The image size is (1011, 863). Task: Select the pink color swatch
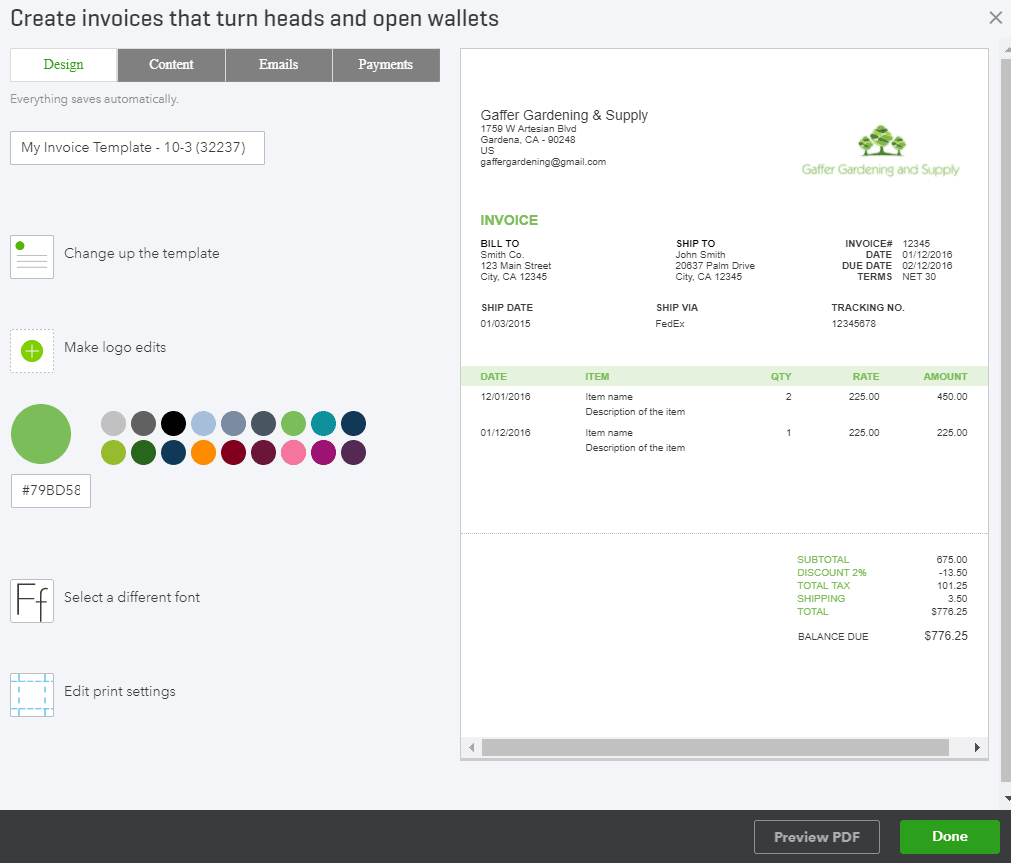[x=292, y=452]
